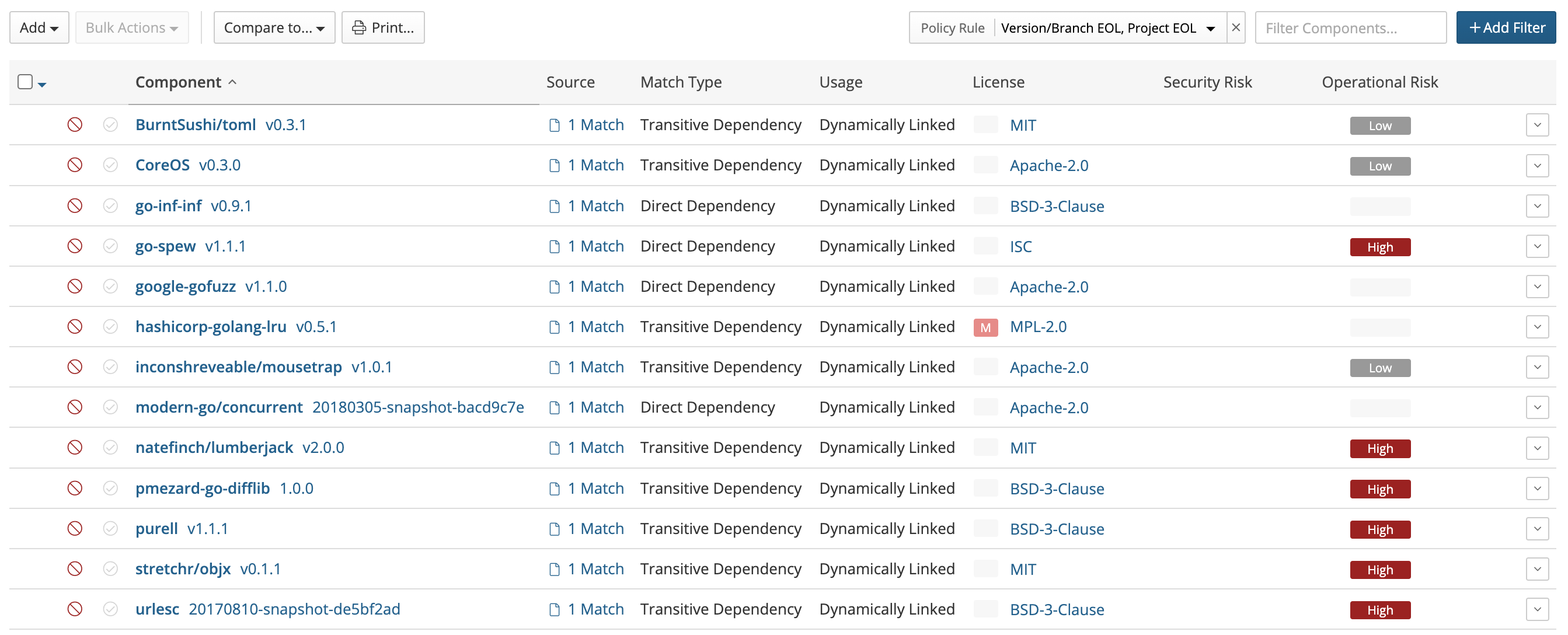This screenshot has height=635, width=1568.
Task: Click review checkmark icon for purell
Action: (110, 528)
